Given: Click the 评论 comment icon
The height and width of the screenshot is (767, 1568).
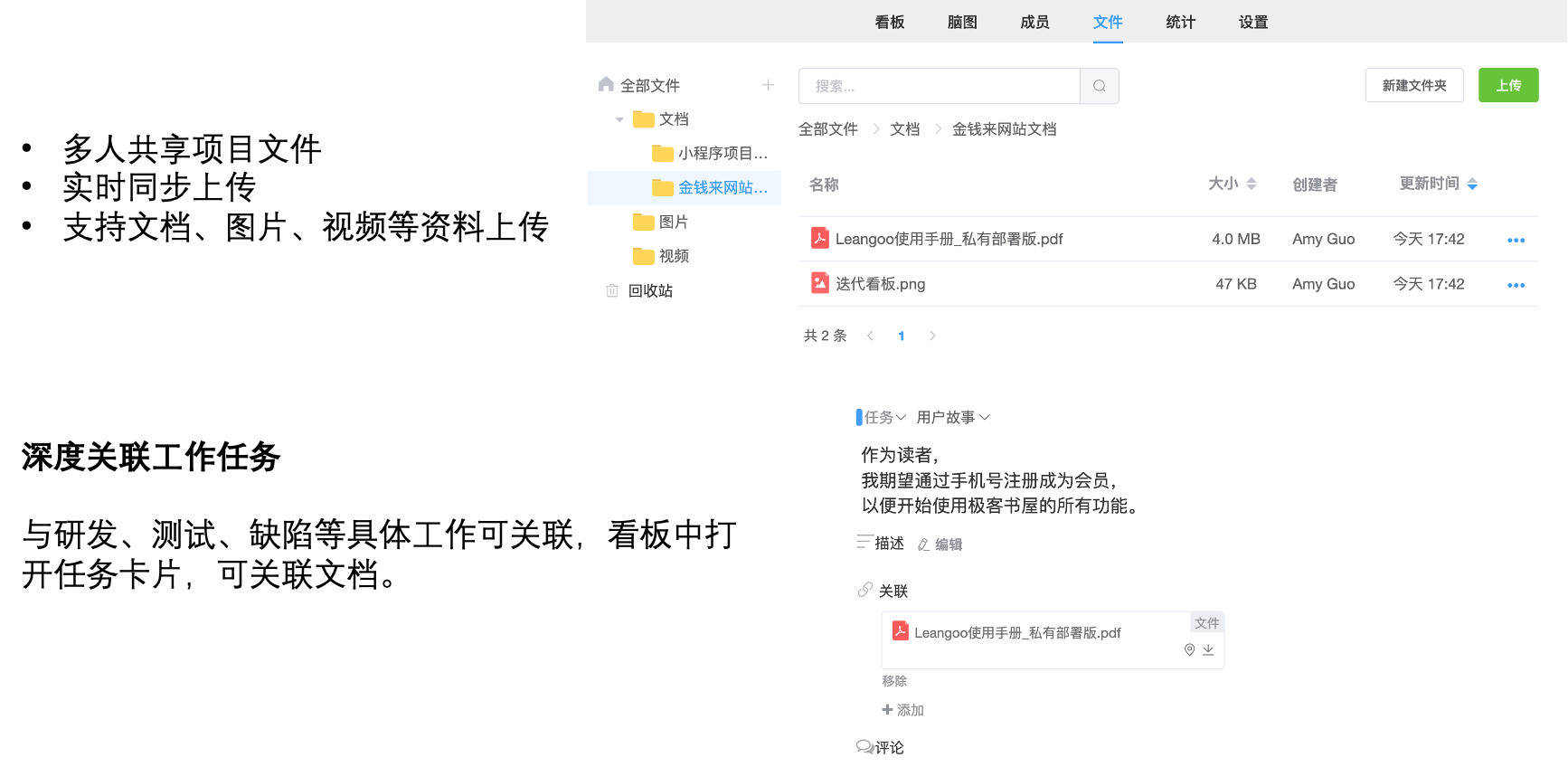Looking at the screenshot, I should click(864, 746).
